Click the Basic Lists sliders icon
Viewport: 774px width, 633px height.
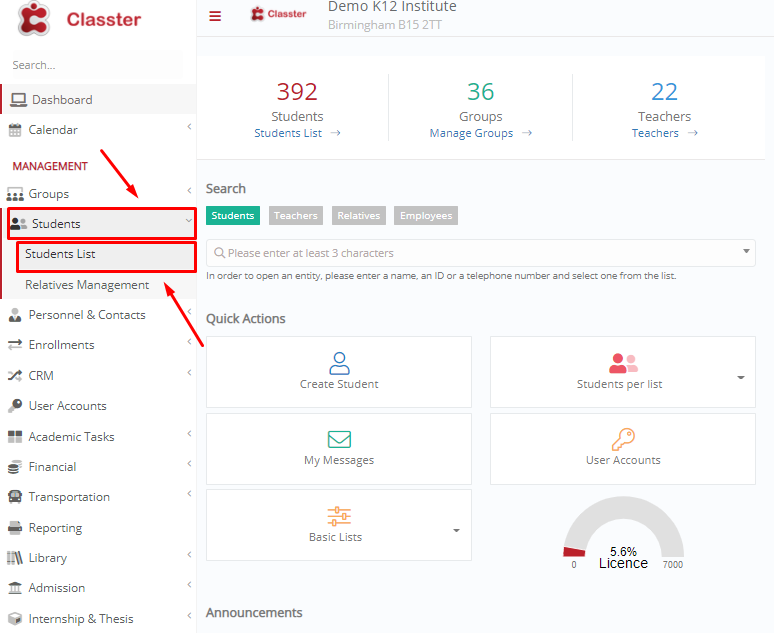point(339,516)
